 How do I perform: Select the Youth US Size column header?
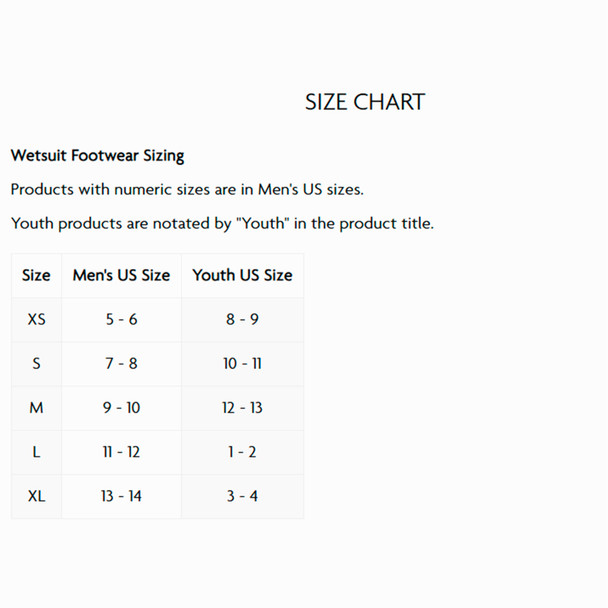(x=242, y=275)
